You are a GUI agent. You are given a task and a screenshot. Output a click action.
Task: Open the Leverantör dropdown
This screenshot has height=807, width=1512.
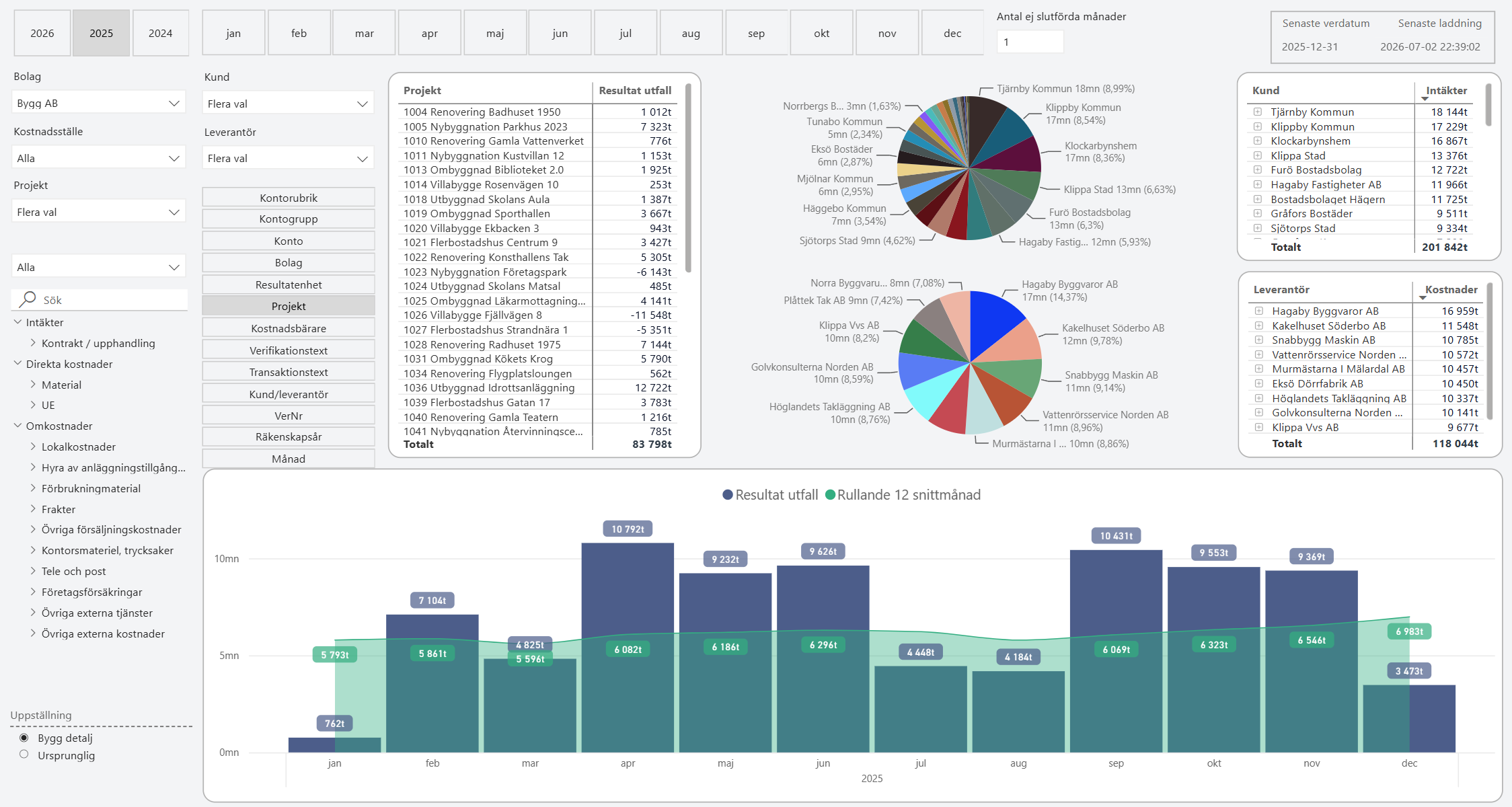289,158
